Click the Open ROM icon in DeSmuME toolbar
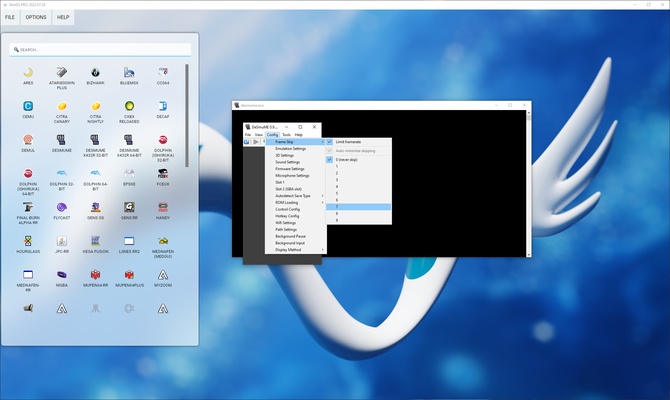The width and height of the screenshot is (670, 400). (247, 142)
